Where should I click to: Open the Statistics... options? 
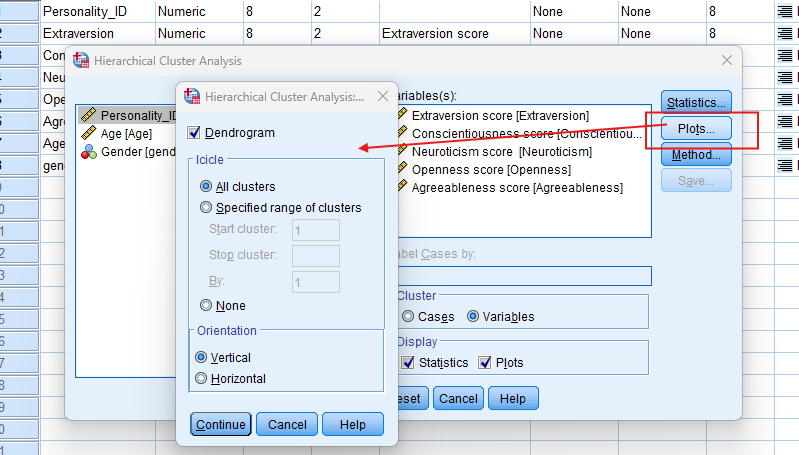[697, 102]
